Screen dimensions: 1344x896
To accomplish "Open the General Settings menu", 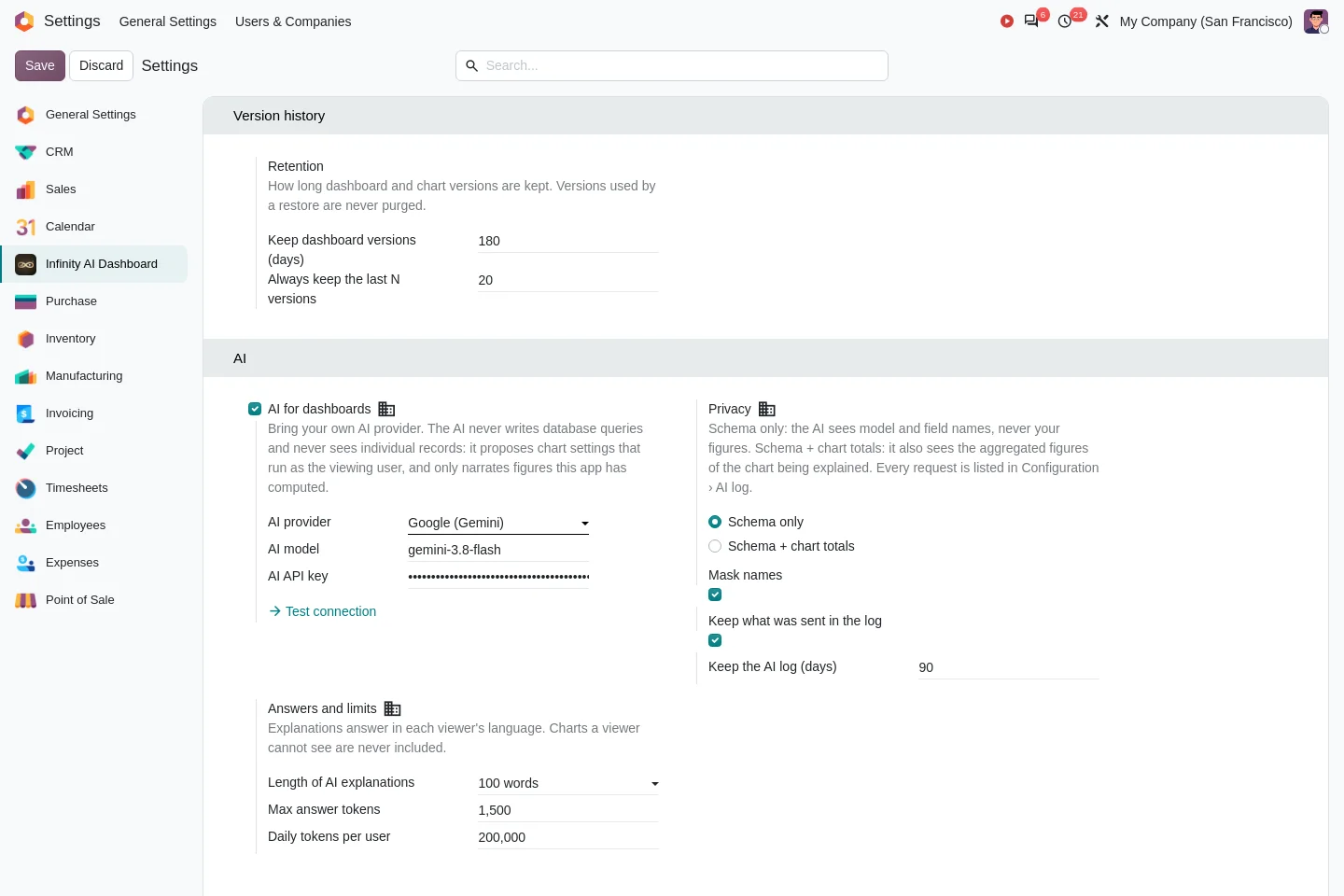I will pyautogui.click(x=168, y=21).
